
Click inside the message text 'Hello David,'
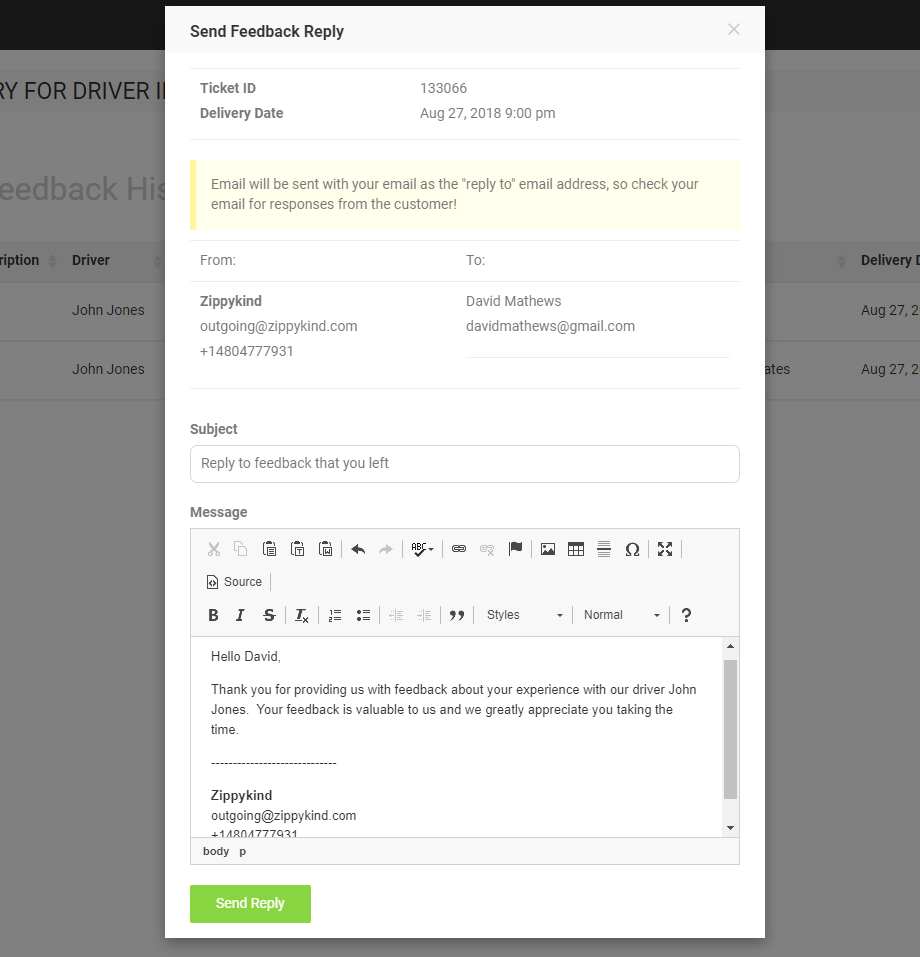pos(245,657)
